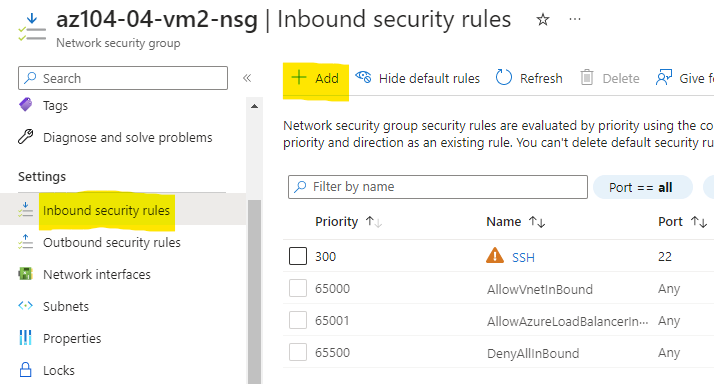This screenshot has height=384, width=714.
Task: Click the Inbound security rules icon
Action: coord(26,210)
